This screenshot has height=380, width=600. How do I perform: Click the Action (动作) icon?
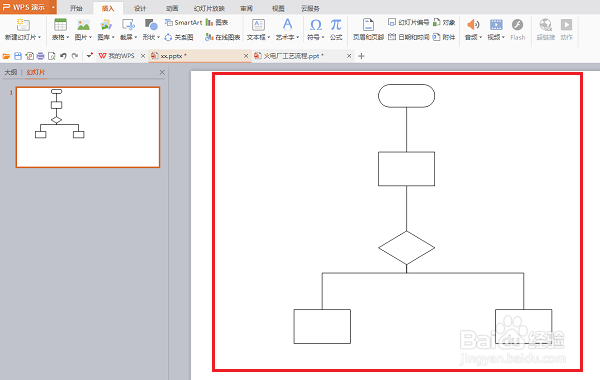pos(566,25)
